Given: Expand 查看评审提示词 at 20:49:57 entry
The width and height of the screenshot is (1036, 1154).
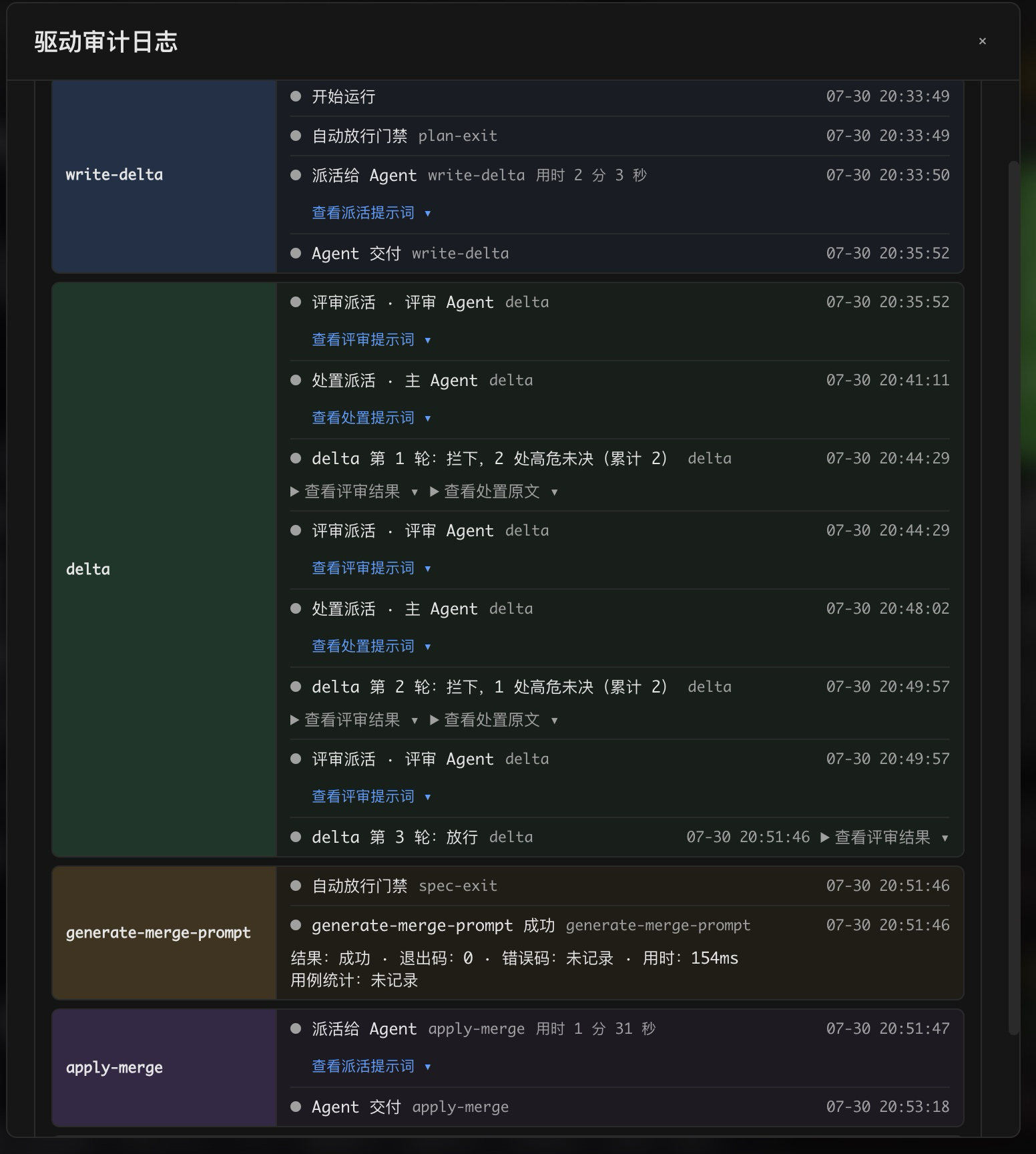Looking at the screenshot, I should 371,797.
